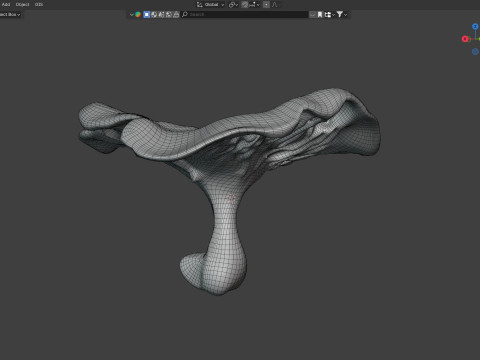Image resolution: width=480 pixels, height=360 pixels.
Task: Open the editor display mode dropdown chevron
Action: coord(131,14)
